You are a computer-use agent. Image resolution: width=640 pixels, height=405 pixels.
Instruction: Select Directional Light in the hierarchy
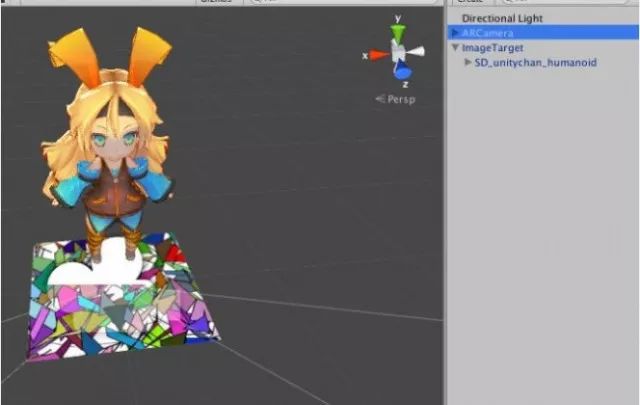click(503, 18)
